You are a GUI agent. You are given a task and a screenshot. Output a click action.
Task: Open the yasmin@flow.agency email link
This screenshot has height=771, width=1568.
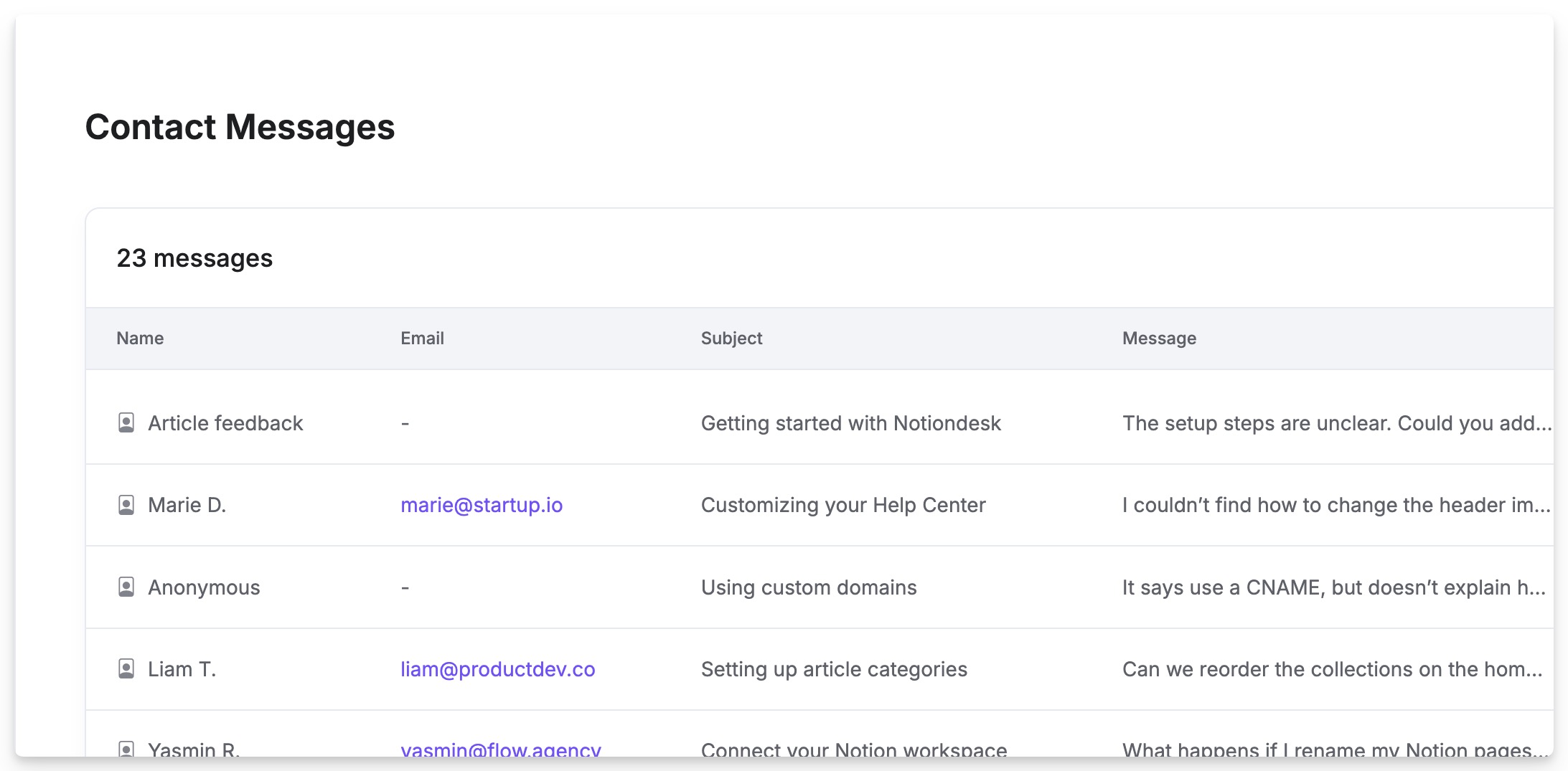coord(501,749)
